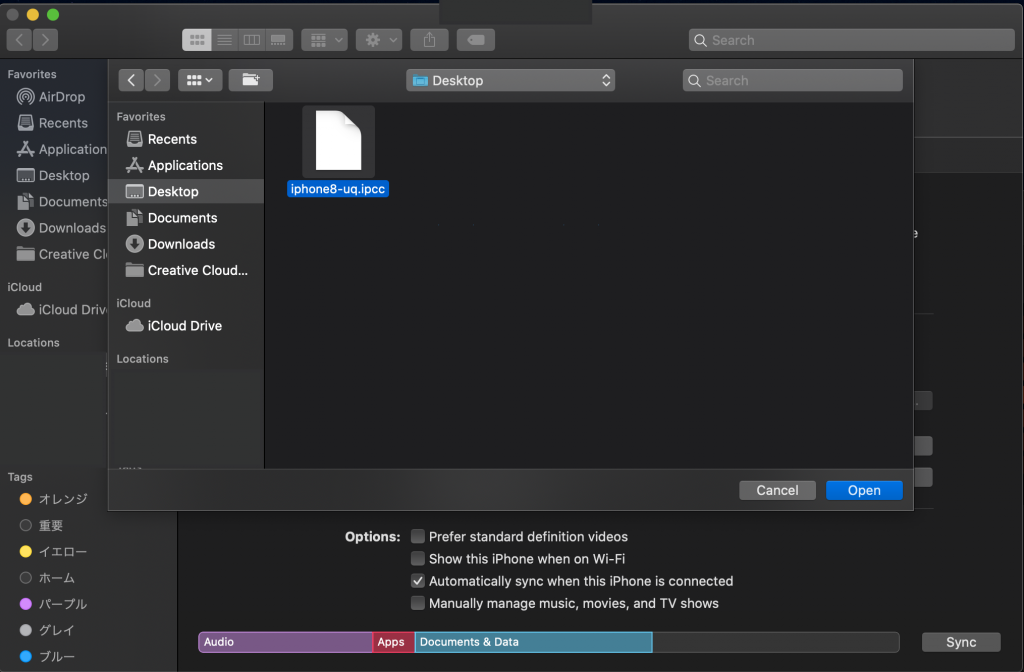Open Documents in the dialog sidebar

click(186, 217)
